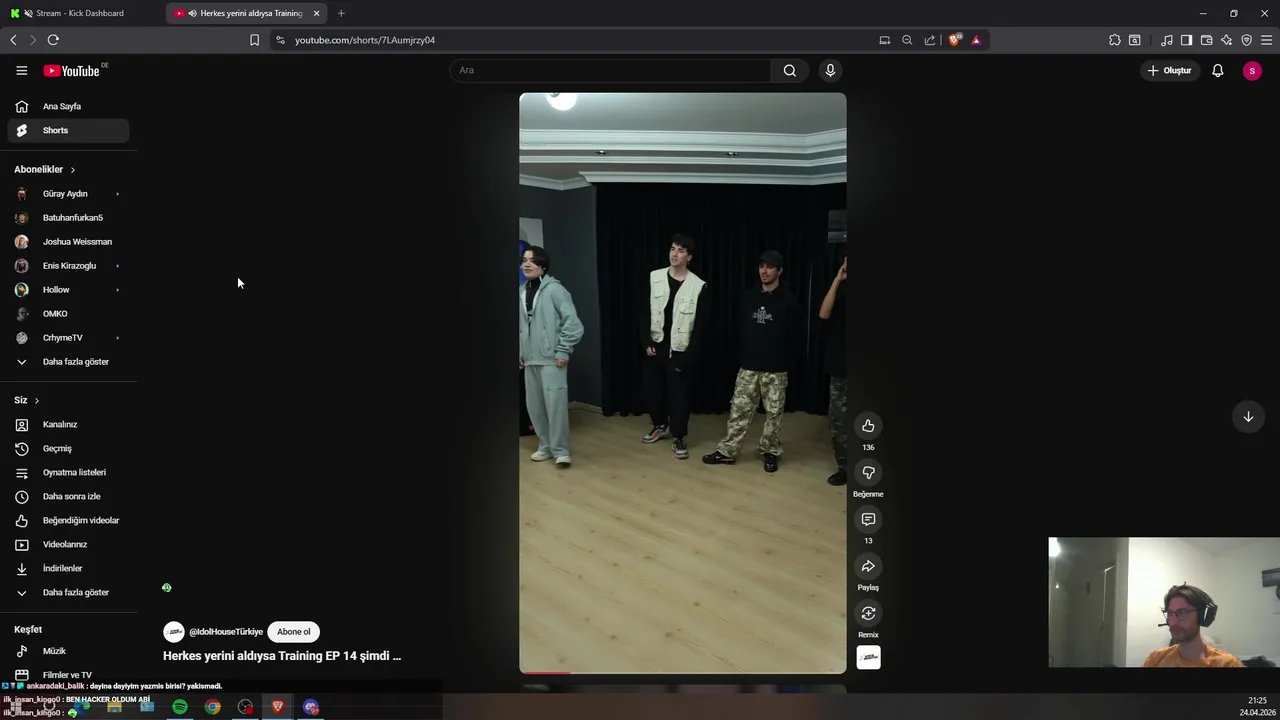Expand Abonelikler section chevron

coord(72,170)
